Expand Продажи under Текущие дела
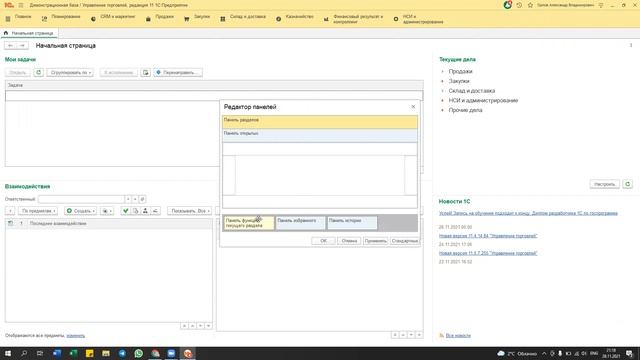 pyautogui.click(x=442, y=71)
